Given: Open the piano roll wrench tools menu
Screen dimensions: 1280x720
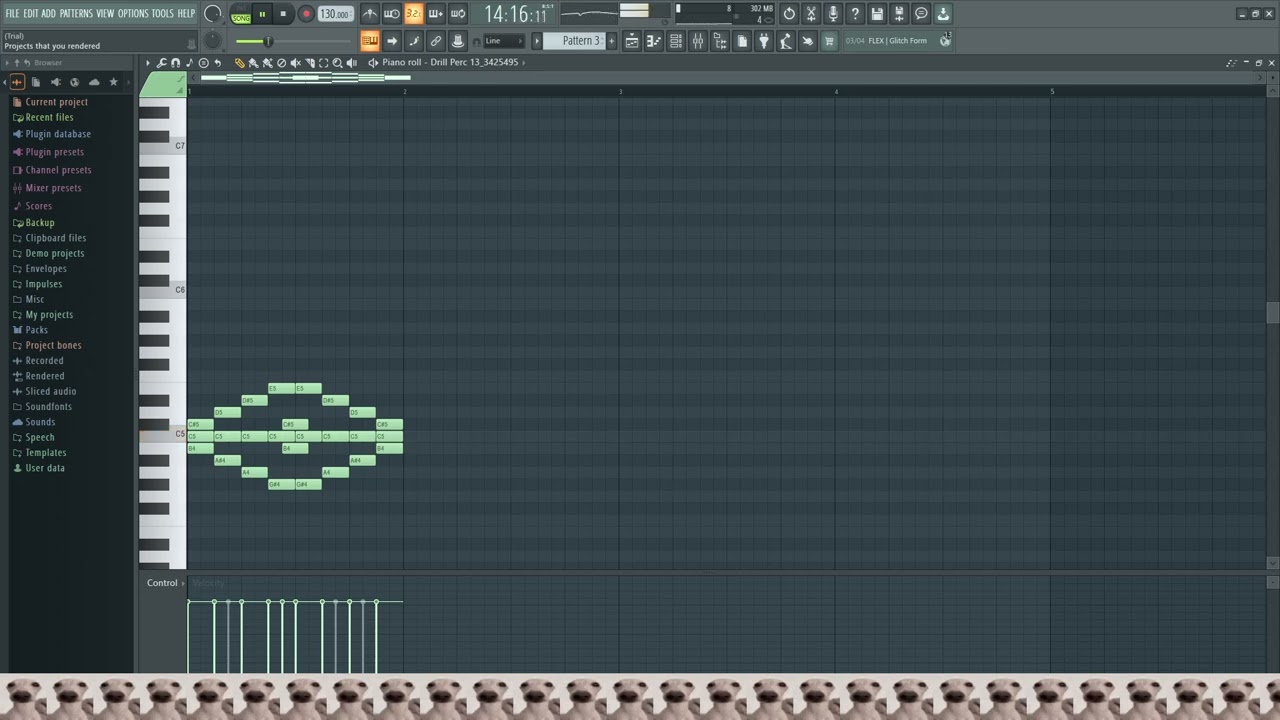Looking at the screenshot, I should (x=161, y=63).
